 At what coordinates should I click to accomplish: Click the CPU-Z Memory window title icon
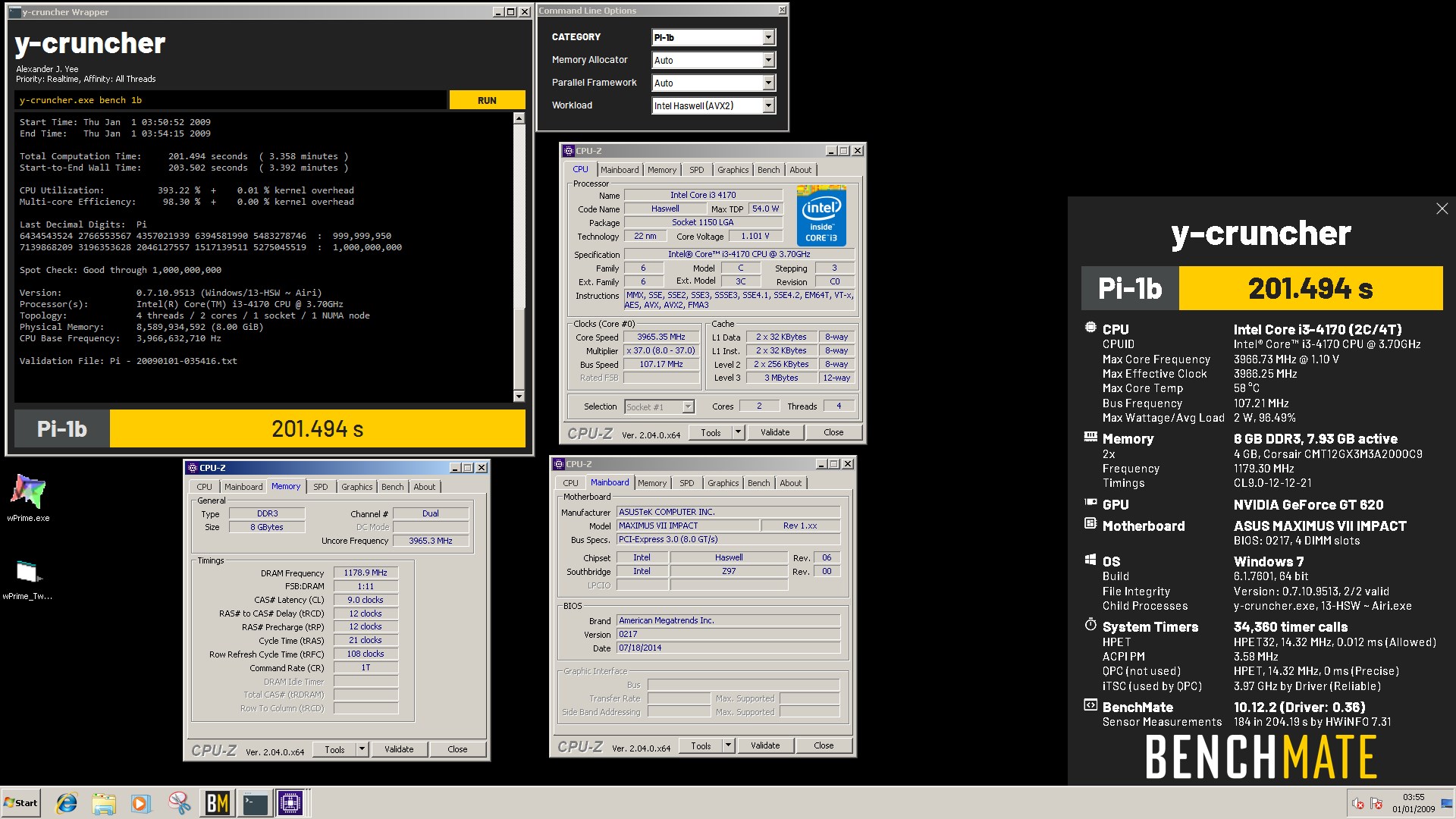(193, 468)
